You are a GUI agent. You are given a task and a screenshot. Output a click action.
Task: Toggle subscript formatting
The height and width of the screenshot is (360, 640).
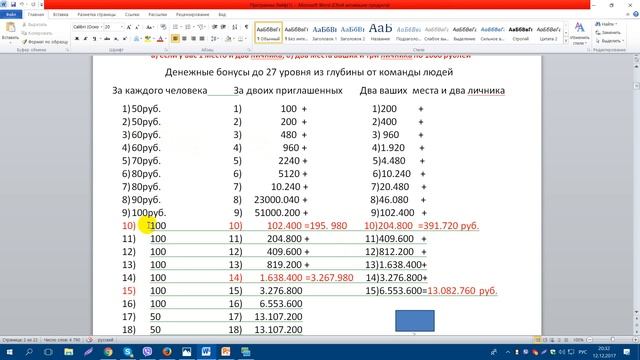click(x=116, y=39)
